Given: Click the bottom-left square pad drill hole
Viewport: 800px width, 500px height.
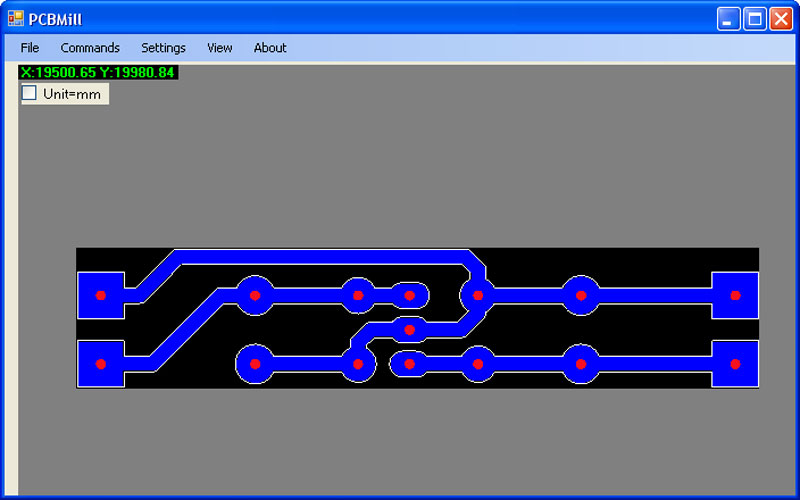Looking at the screenshot, I should (x=101, y=364).
